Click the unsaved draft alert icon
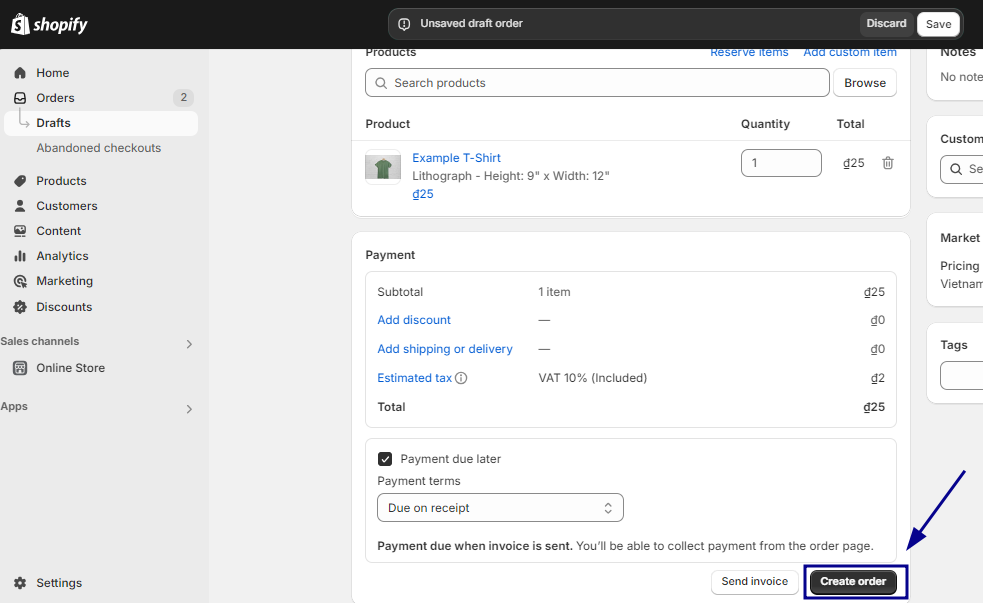983x603 pixels. pyautogui.click(x=404, y=24)
